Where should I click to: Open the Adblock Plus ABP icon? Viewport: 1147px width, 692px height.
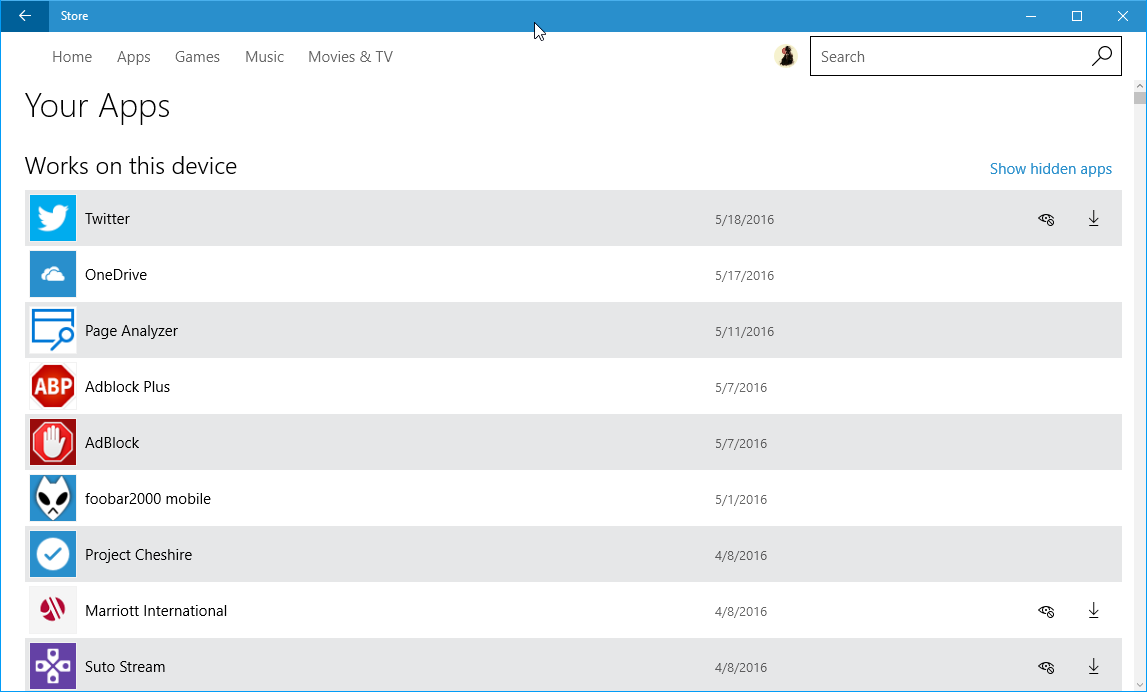coord(53,386)
